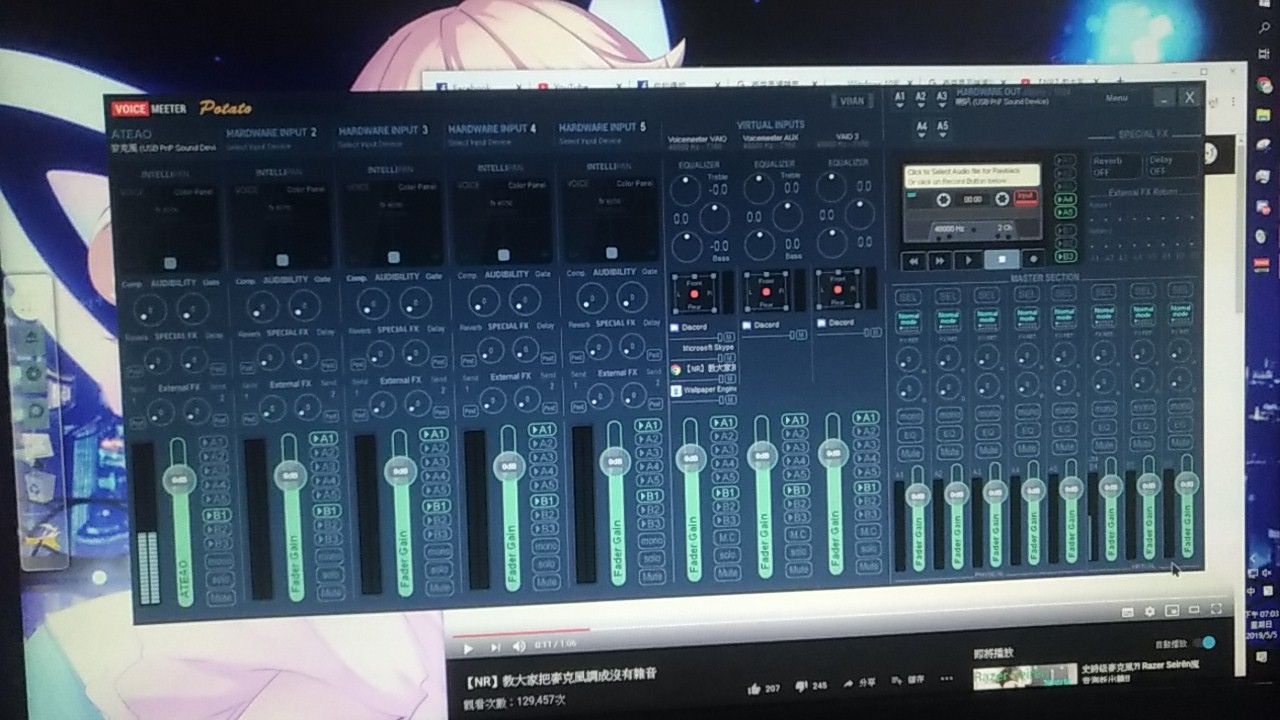Viewport: 1280px width, 720px height.
Task: Enter YouTube fullscreen mode
Action: tap(1217, 608)
